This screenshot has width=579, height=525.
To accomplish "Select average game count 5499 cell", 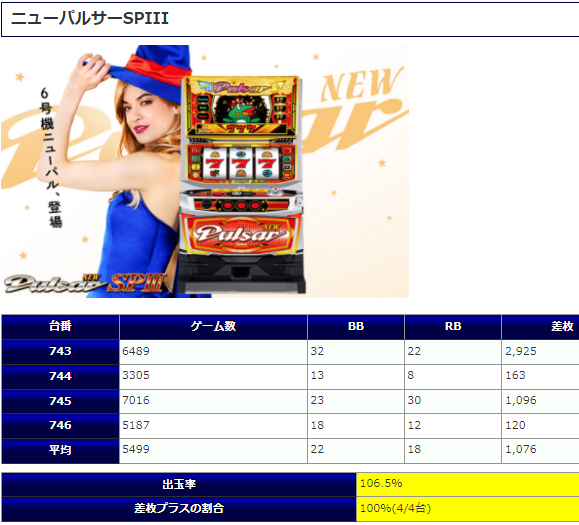I will [x=213, y=451].
